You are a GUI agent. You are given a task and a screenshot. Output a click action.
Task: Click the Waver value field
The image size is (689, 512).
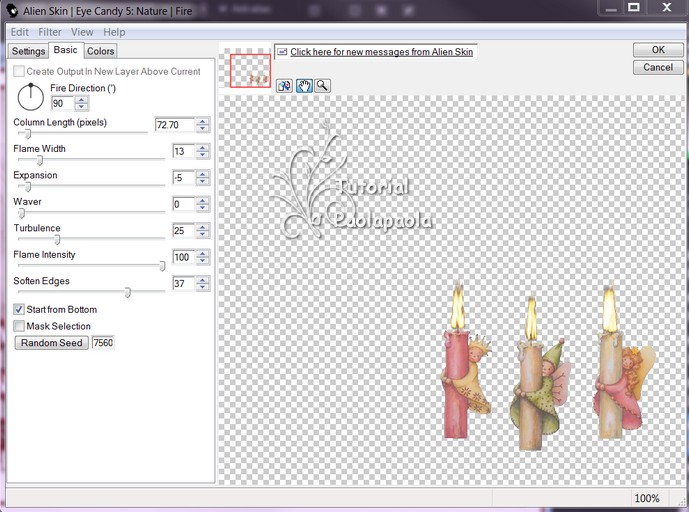[184, 204]
